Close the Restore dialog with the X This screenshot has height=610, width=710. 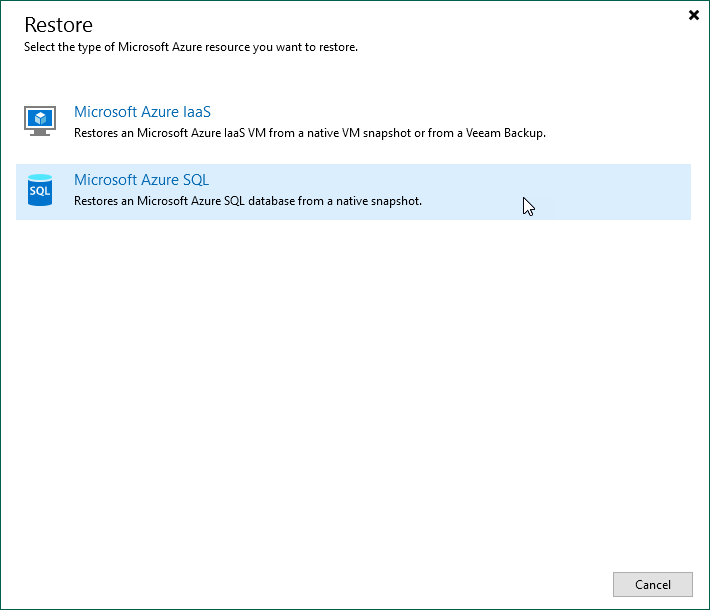(694, 15)
